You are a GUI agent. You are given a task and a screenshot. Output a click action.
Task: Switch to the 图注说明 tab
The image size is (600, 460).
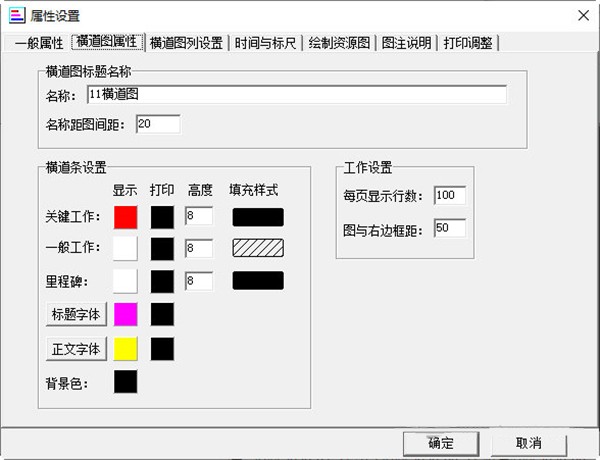[x=406, y=42]
